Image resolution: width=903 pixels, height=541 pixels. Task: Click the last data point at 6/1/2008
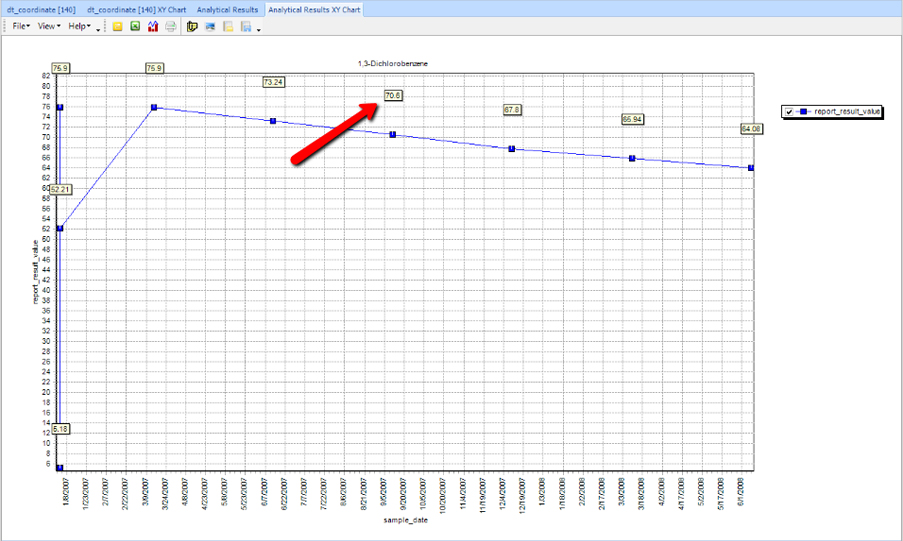click(751, 168)
